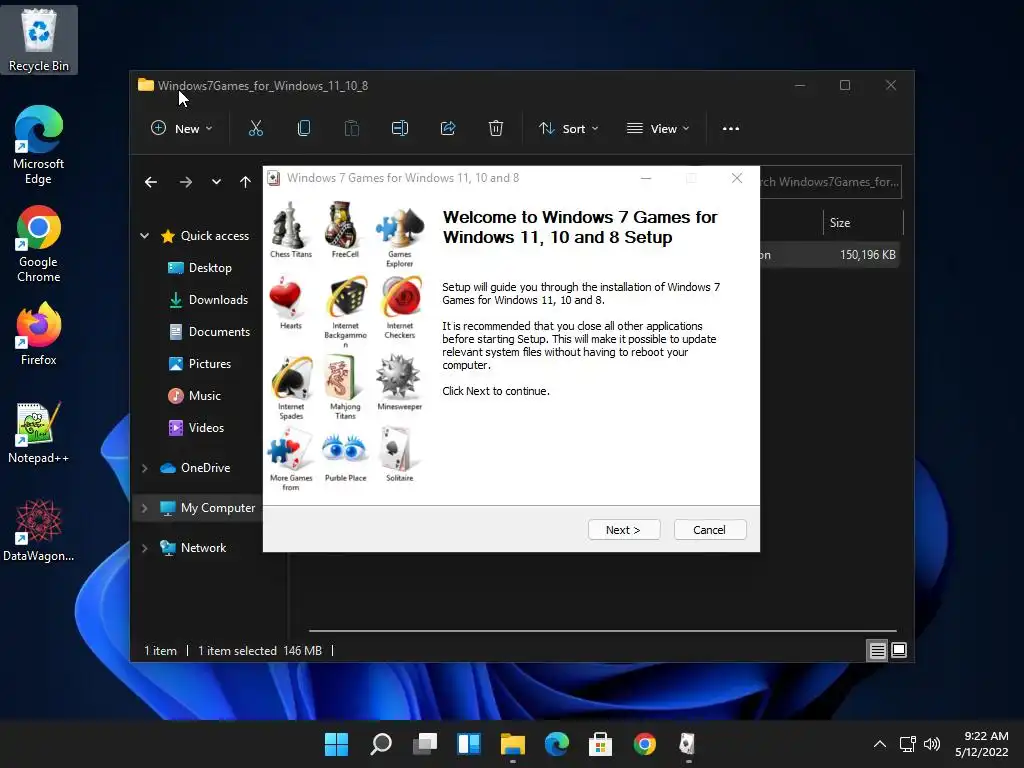Select the Microsoft Edge desktop shortcut
The height and width of the screenshot is (768, 1024).
[x=39, y=145]
